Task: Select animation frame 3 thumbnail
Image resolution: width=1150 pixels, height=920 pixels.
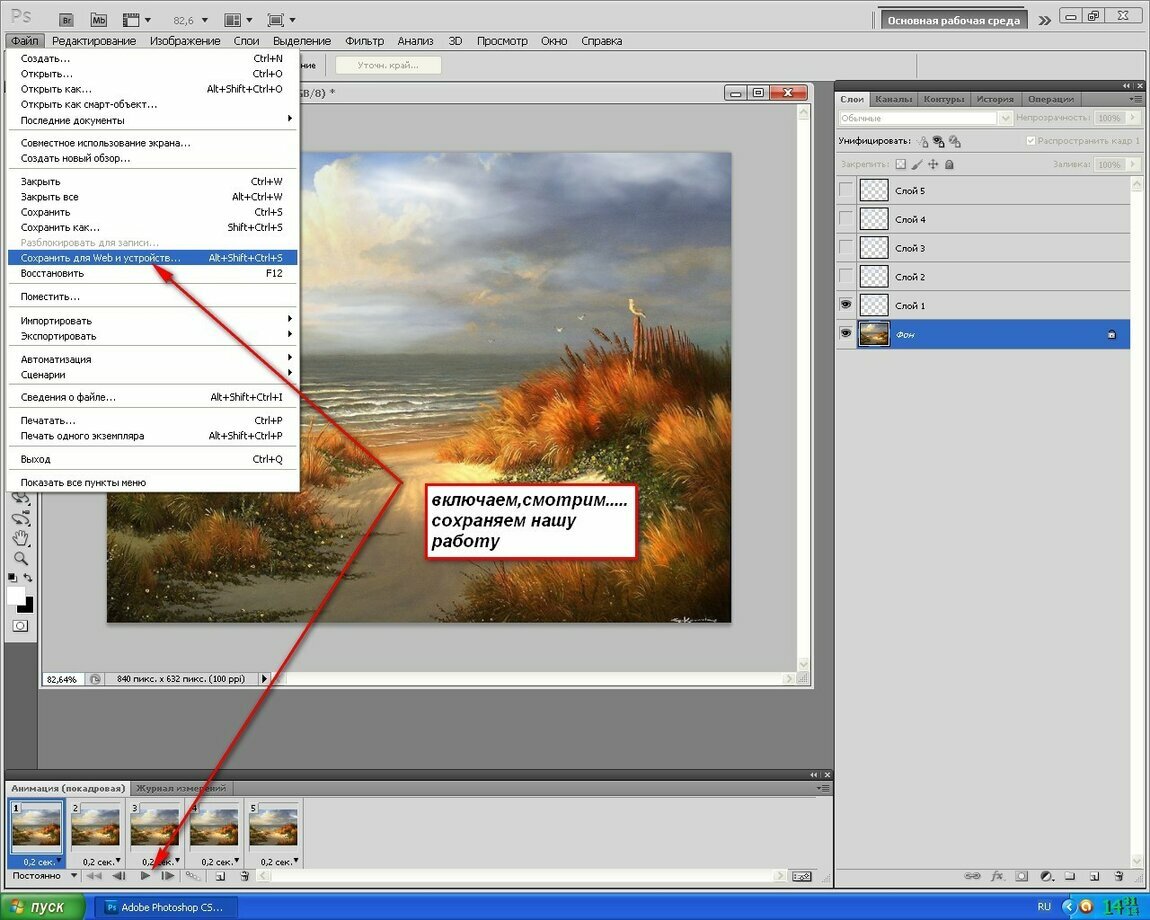Action: tap(155, 826)
